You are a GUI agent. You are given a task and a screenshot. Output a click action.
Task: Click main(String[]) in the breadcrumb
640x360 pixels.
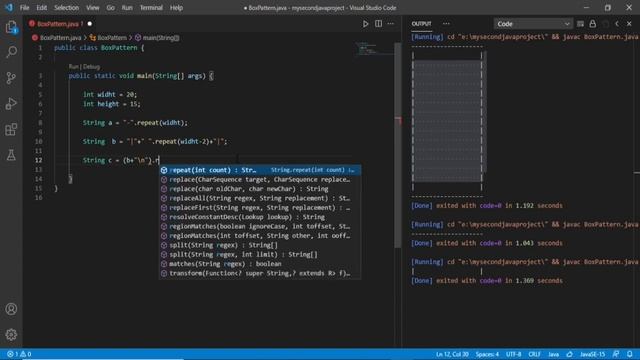point(161,38)
